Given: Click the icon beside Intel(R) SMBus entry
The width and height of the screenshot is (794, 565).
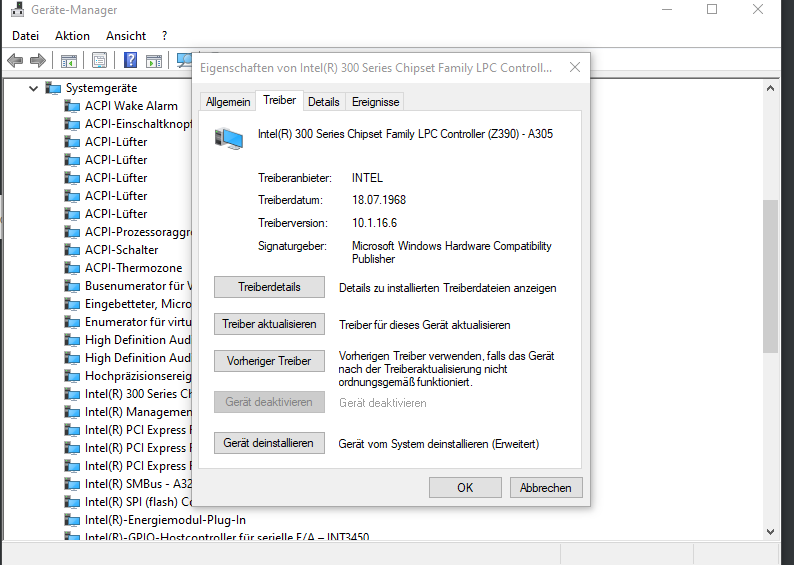Looking at the screenshot, I should click(x=72, y=484).
